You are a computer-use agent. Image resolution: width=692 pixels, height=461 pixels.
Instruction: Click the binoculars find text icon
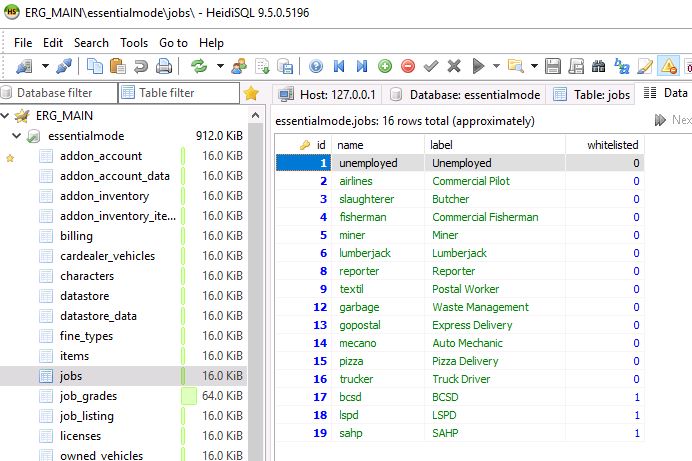click(598, 67)
